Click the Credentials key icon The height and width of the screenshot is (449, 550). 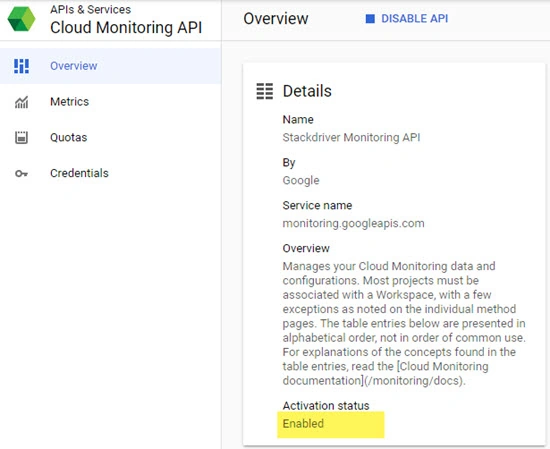[x=21, y=173]
